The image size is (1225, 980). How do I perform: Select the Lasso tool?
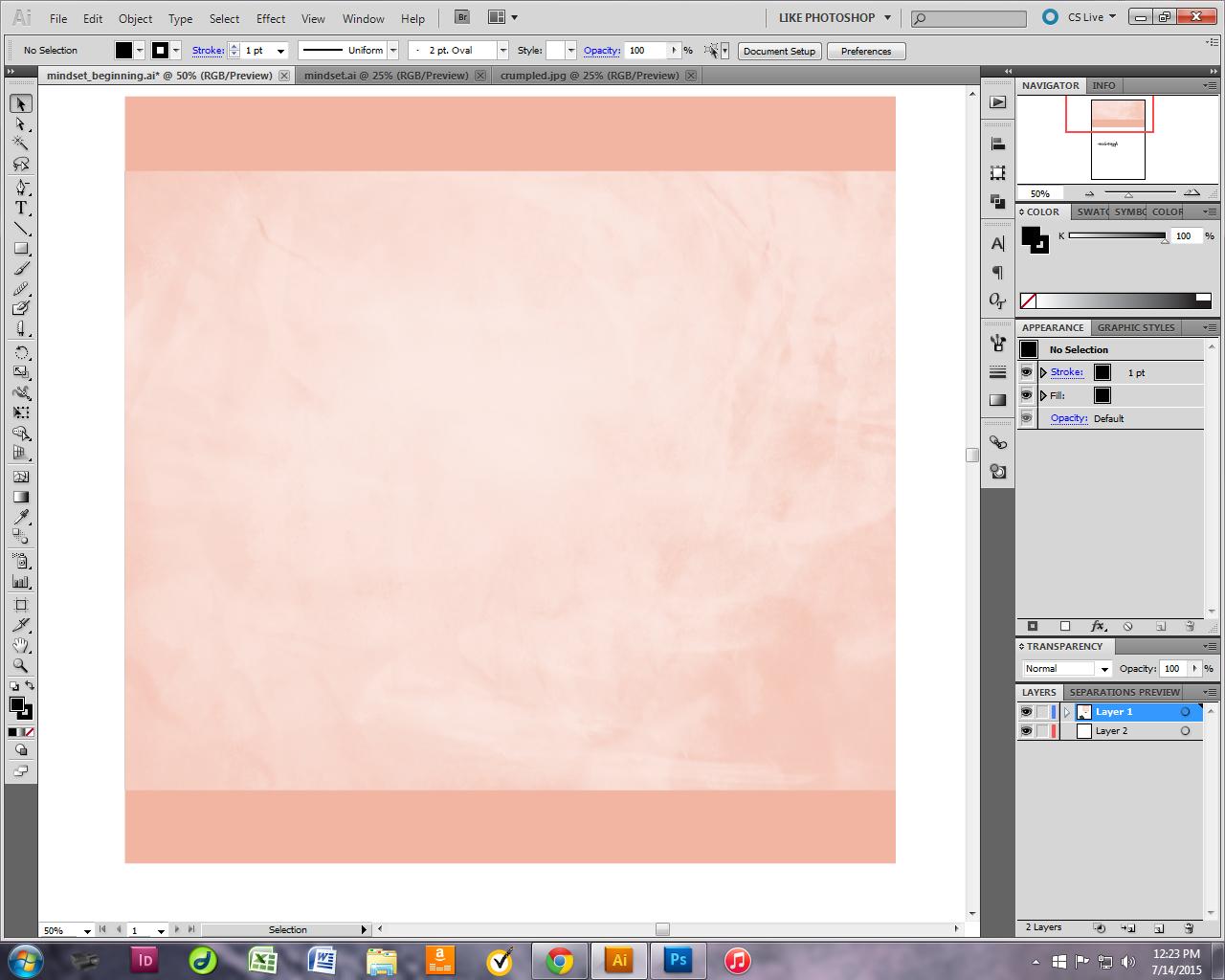tap(20, 164)
